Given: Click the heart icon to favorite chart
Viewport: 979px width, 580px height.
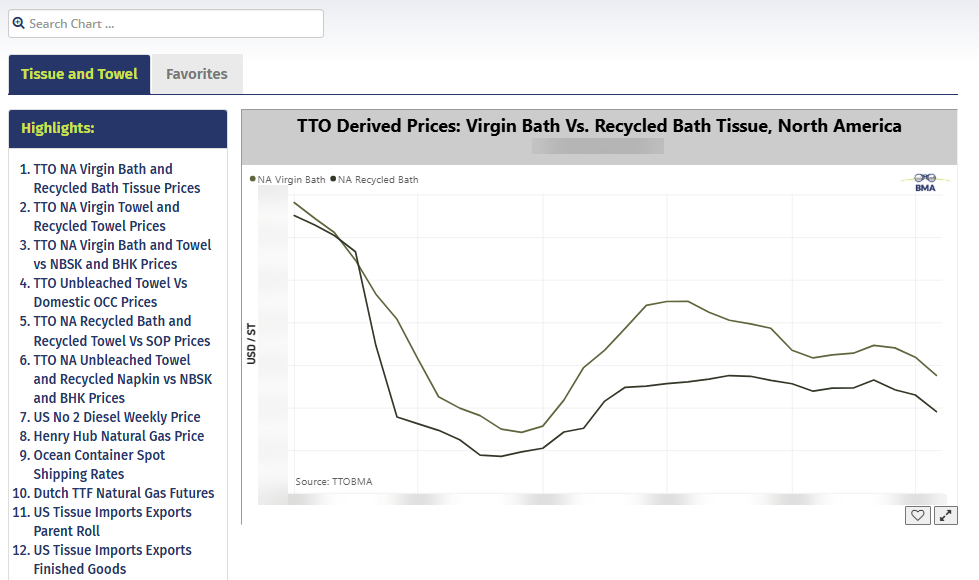Looking at the screenshot, I should click(x=917, y=515).
